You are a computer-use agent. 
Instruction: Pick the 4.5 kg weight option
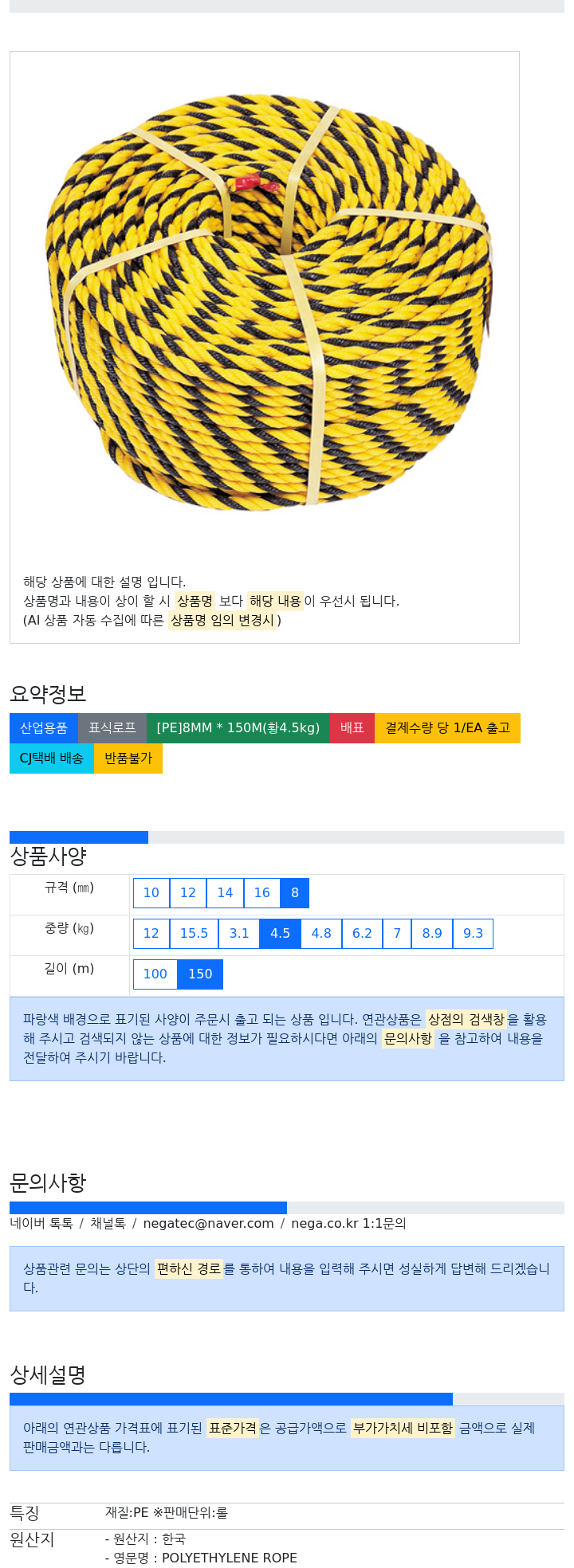click(281, 934)
